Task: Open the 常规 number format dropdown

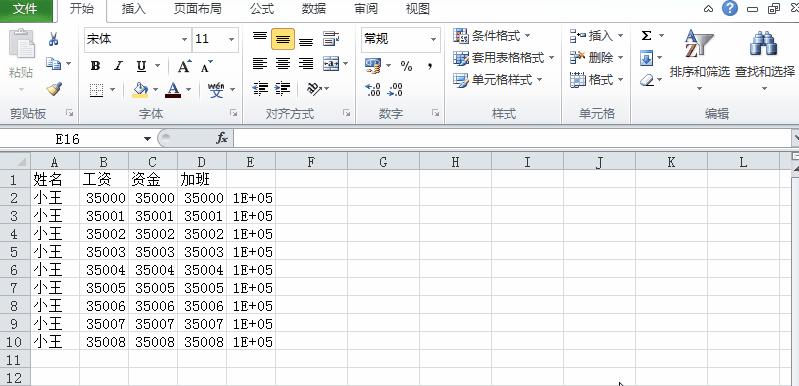Action: (433, 39)
